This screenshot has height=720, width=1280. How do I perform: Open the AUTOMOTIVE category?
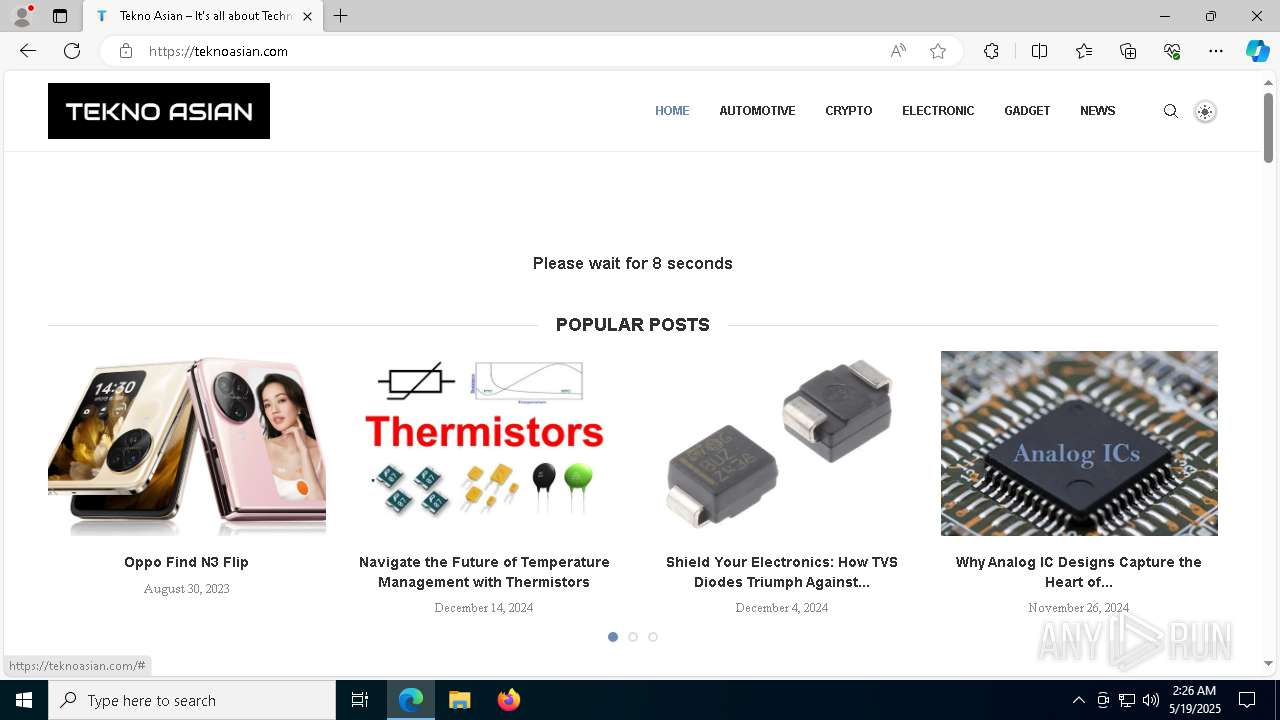(x=757, y=111)
